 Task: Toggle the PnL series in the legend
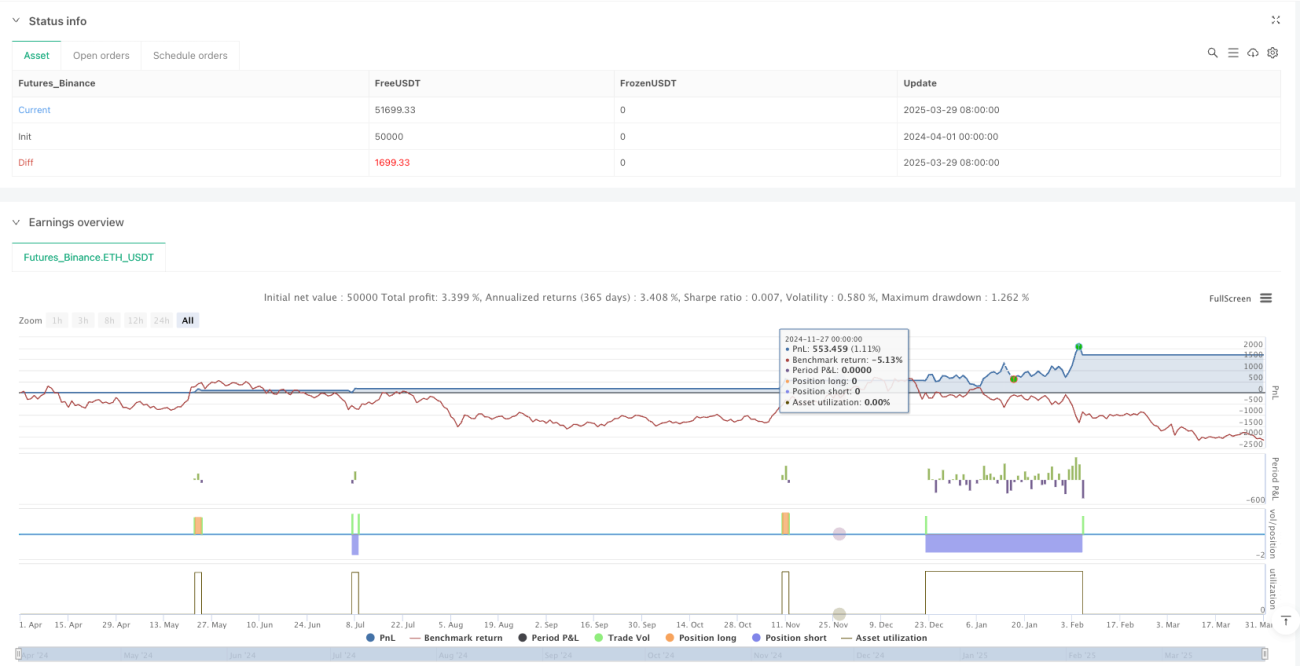click(381, 637)
